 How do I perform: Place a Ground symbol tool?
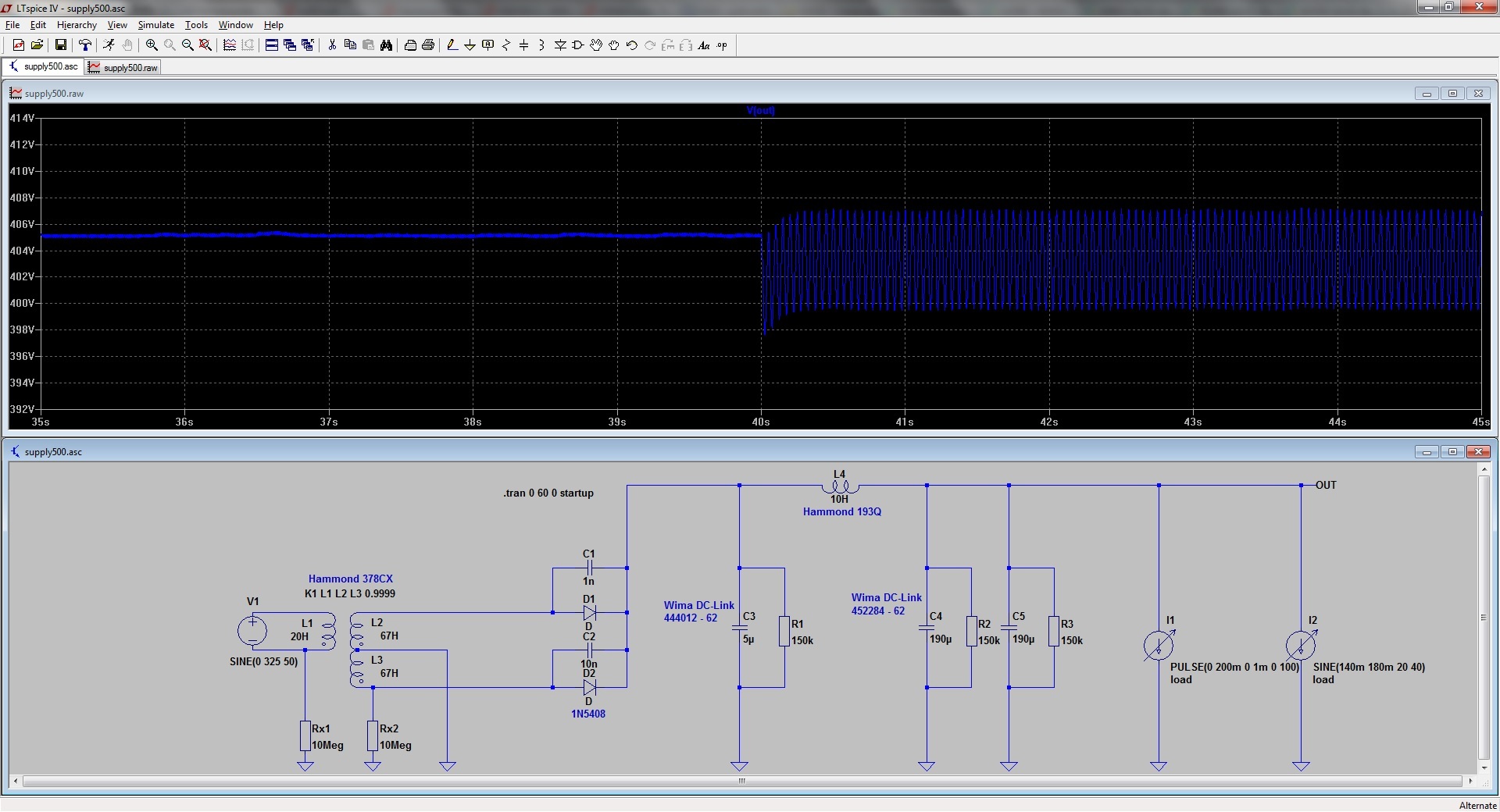[x=470, y=45]
